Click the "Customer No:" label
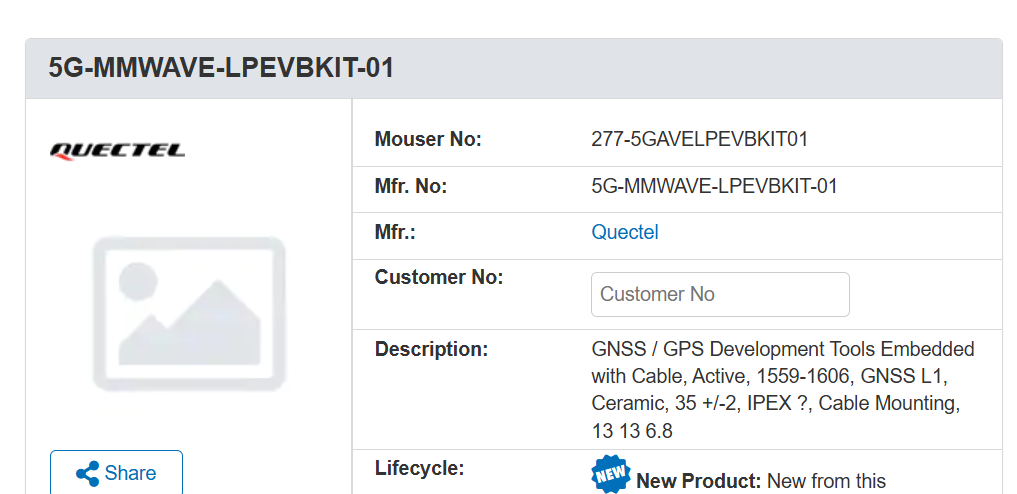Viewport: 1017px width, 494px height. [439, 277]
